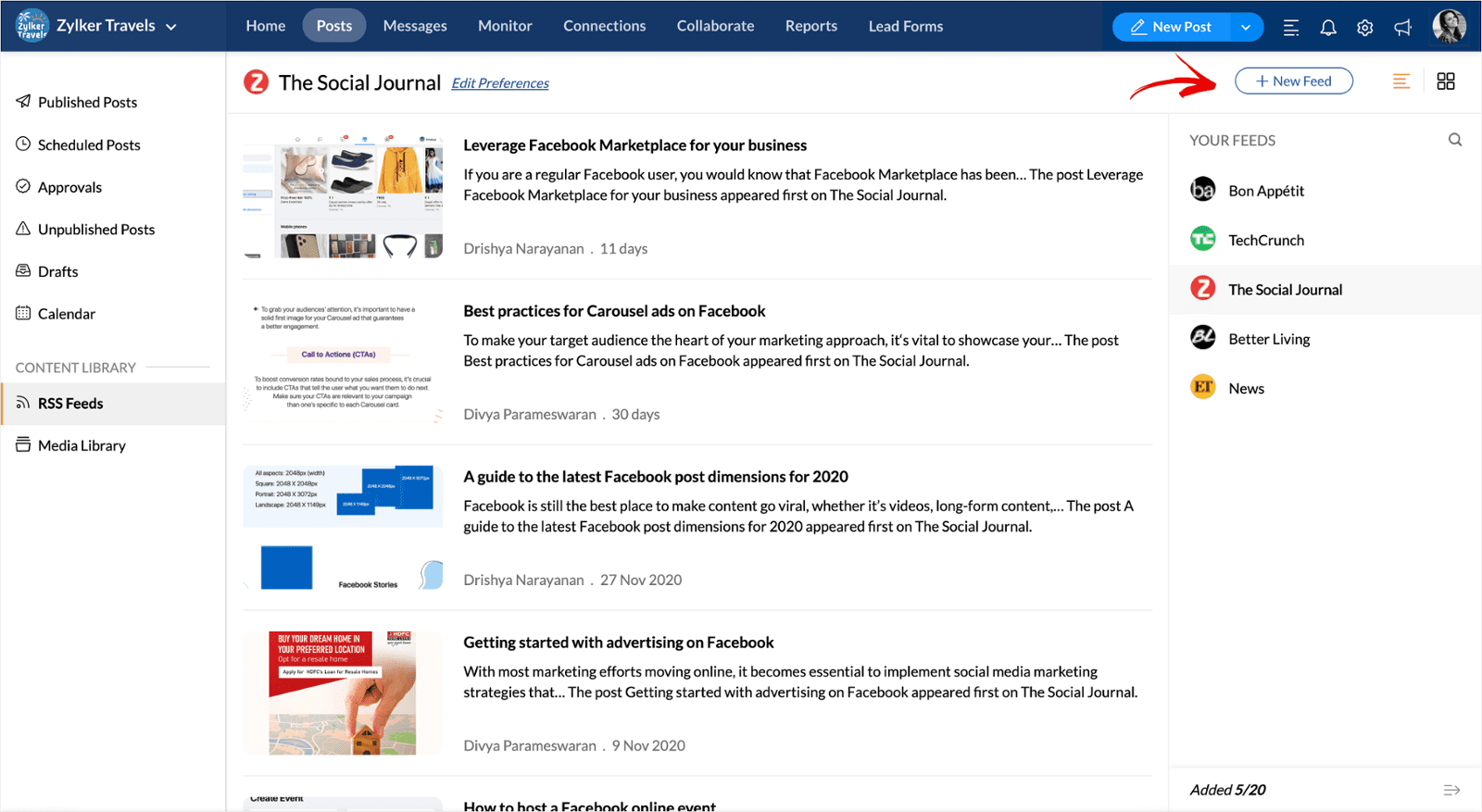Open Published Posts in the sidebar

(x=113, y=102)
